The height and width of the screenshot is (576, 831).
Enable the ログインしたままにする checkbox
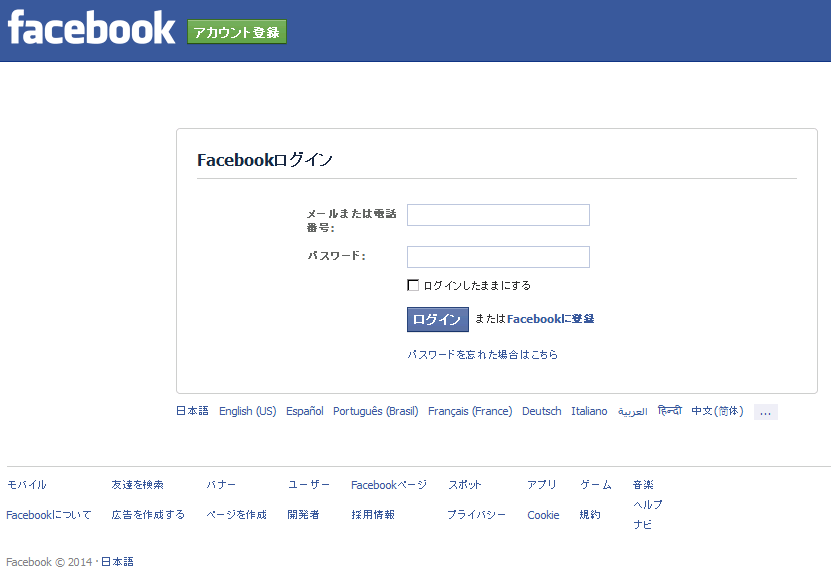(x=413, y=285)
